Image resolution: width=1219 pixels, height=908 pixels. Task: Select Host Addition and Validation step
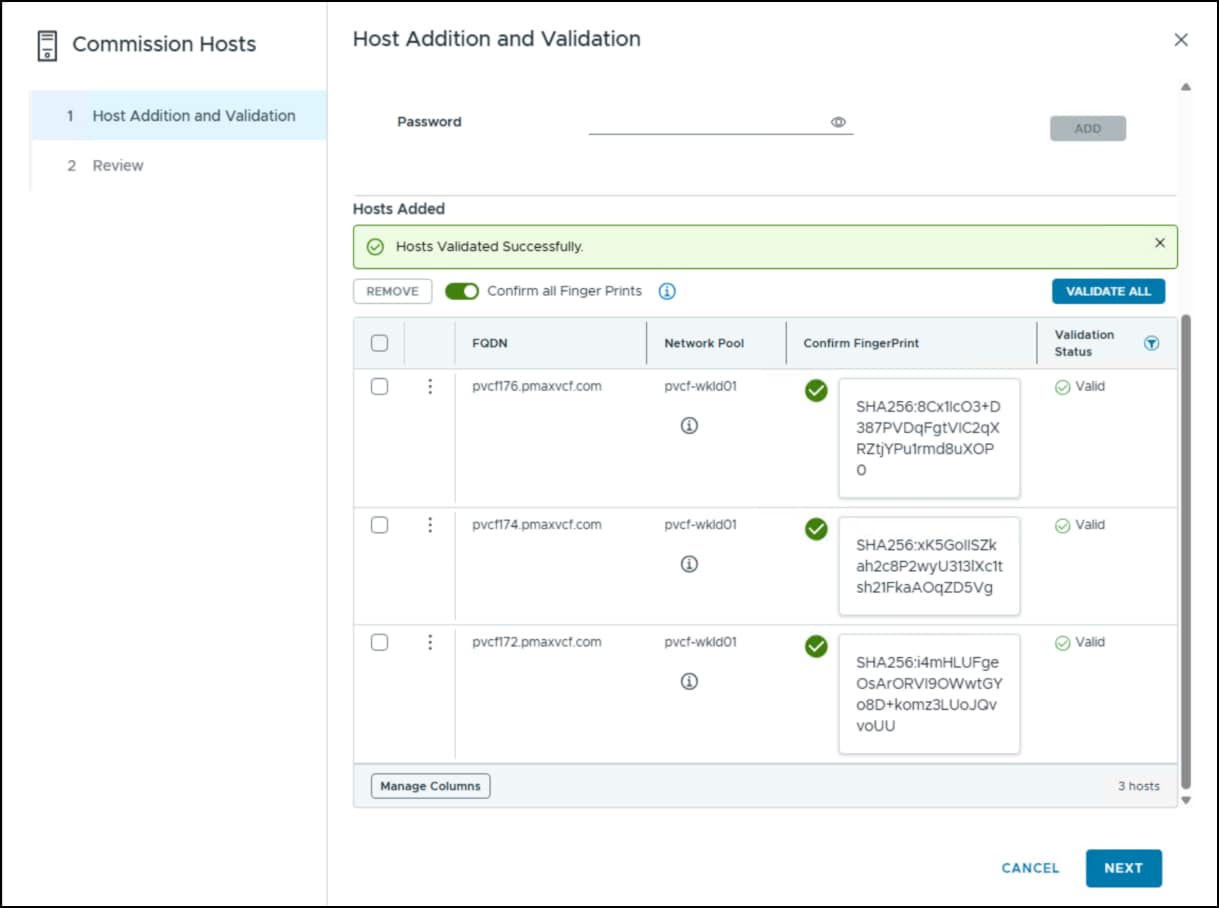click(x=179, y=115)
